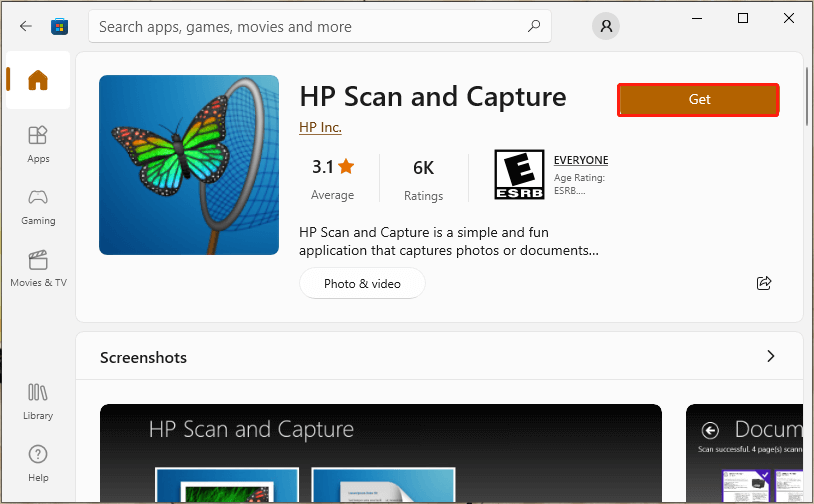814x504 pixels.
Task: Click the HP Scan and Capture title
Action: (432, 97)
